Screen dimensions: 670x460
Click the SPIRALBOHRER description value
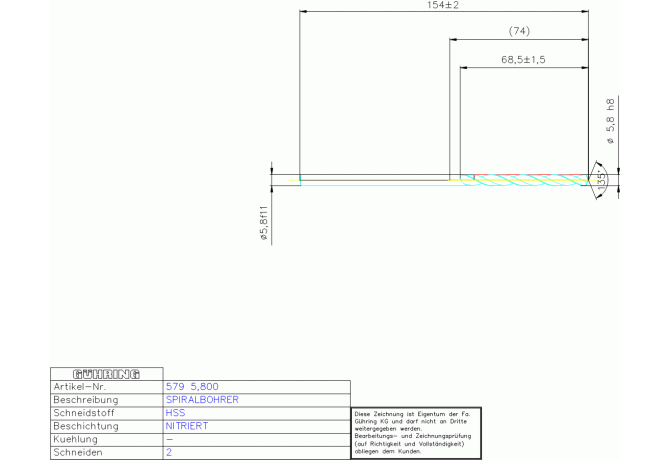coord(201,399)
